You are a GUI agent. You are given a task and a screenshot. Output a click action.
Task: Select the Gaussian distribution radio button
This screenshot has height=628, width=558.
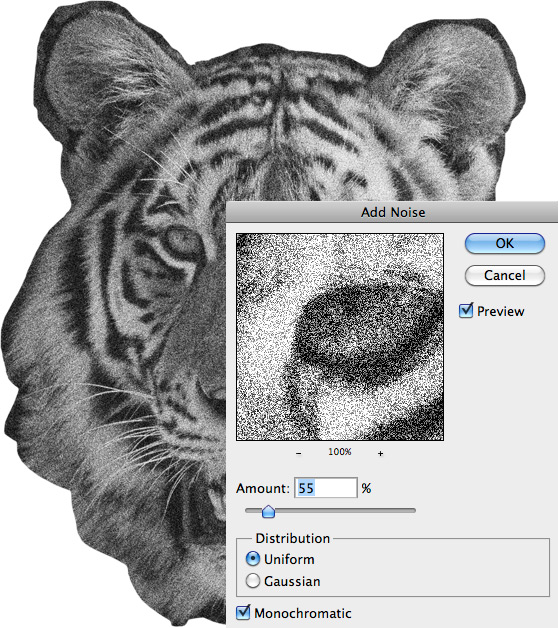[x=253, y=581]
